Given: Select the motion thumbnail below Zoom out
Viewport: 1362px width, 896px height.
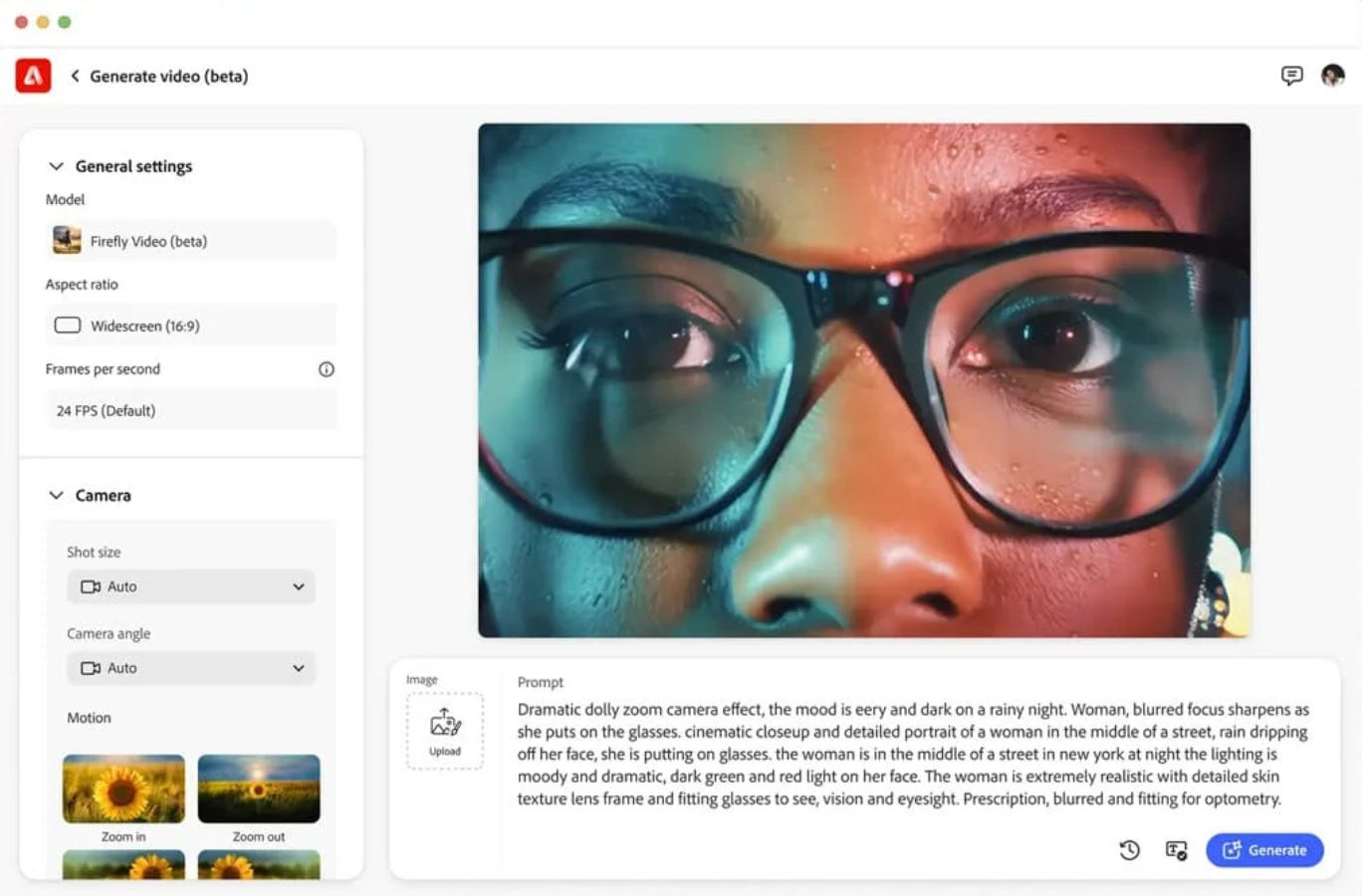Looking at the screenshot, I should coord(259,864).
